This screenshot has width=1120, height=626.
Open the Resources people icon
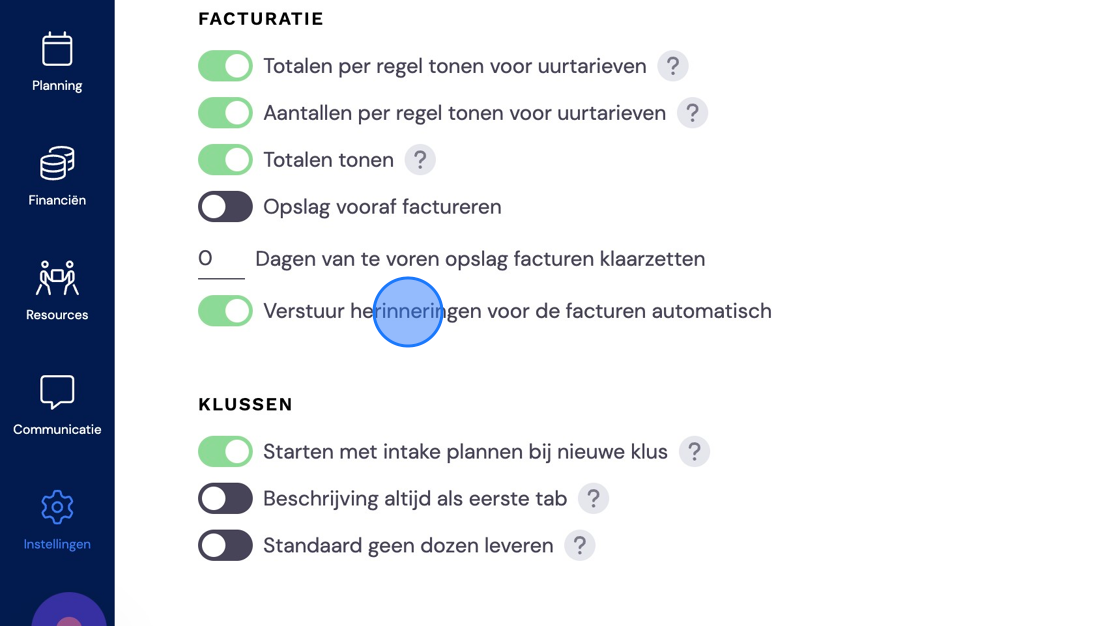[x=57, y=278]
